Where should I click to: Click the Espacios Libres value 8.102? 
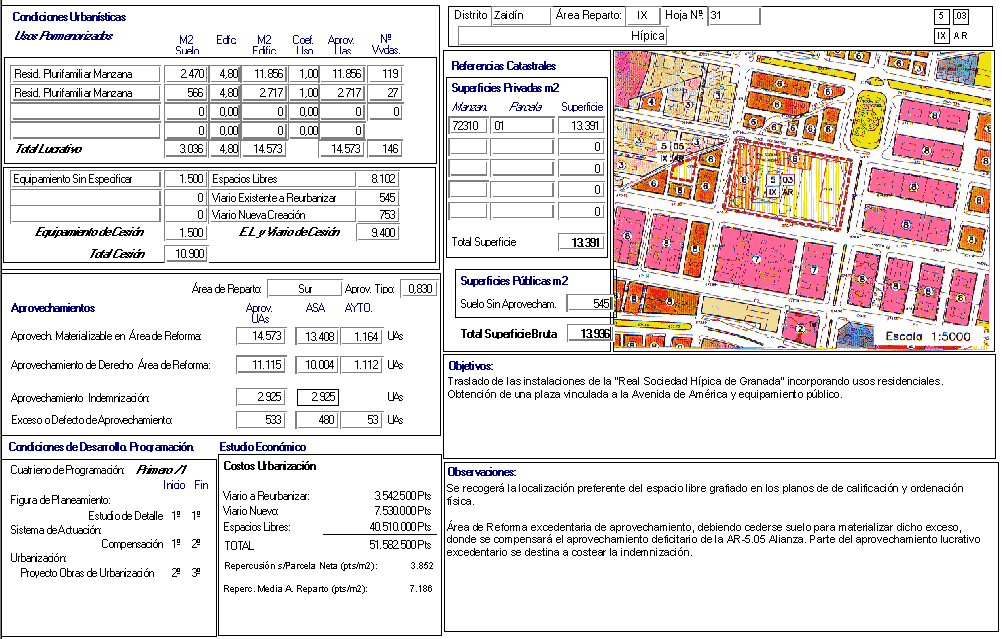(x=378, y=179)
